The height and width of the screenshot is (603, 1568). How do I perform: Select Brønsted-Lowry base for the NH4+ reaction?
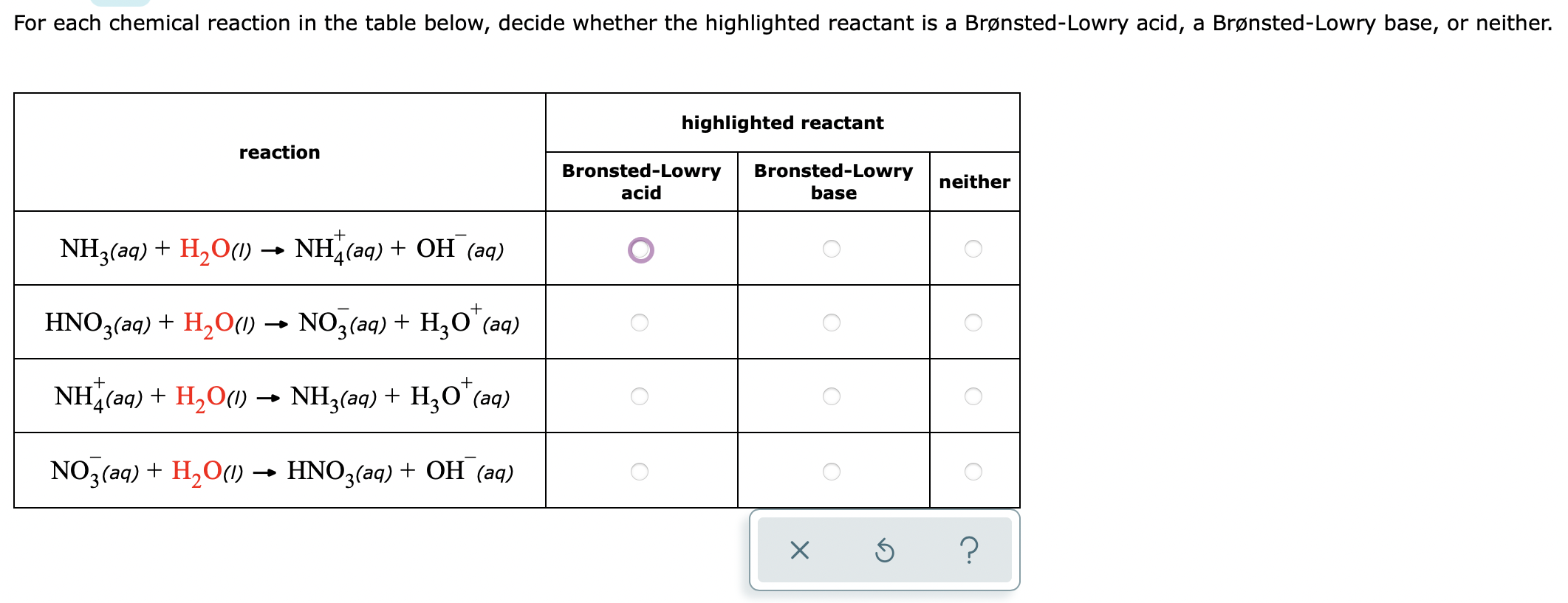point(833,396)
